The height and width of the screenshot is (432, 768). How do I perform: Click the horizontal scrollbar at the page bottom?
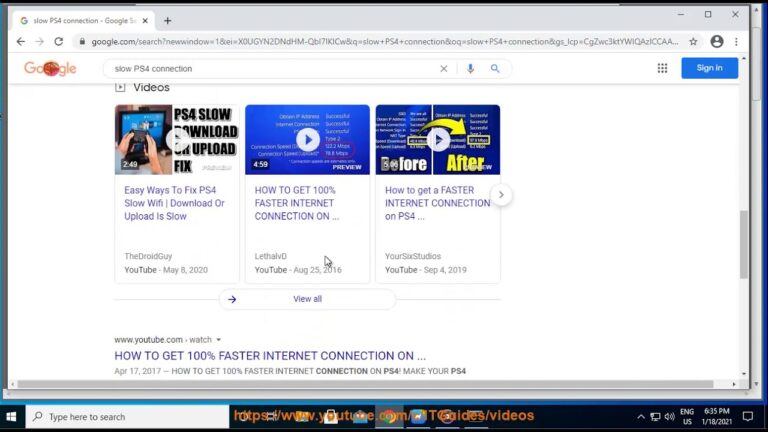365,384
